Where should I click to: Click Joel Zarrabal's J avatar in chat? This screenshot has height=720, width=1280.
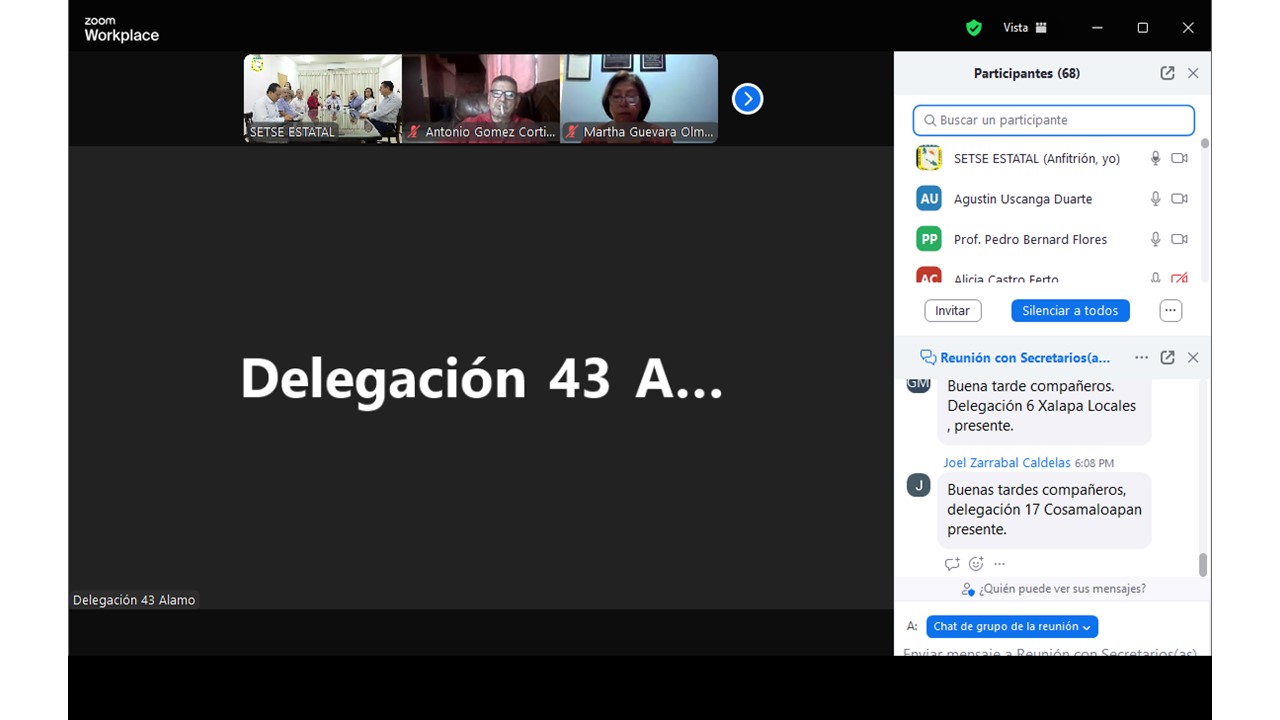(x=918, y=486)
